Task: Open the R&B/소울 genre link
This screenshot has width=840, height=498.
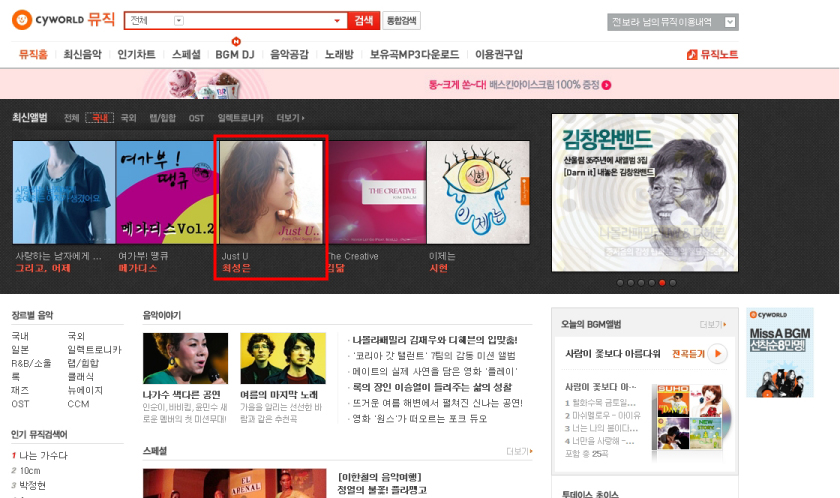Action: click(32, 364)
